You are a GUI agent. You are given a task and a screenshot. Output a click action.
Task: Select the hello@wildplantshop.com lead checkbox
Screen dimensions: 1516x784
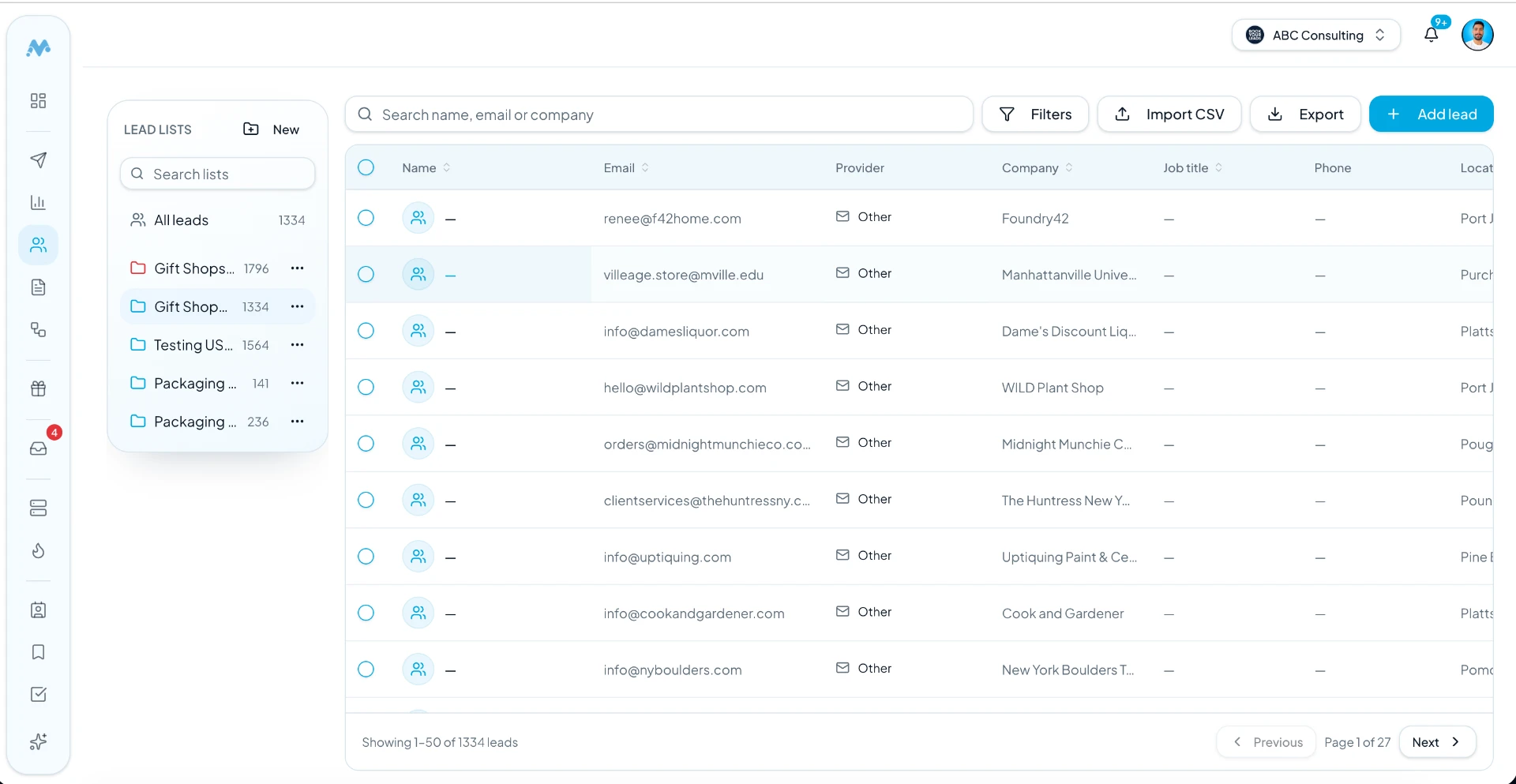(x=366, y=387)
